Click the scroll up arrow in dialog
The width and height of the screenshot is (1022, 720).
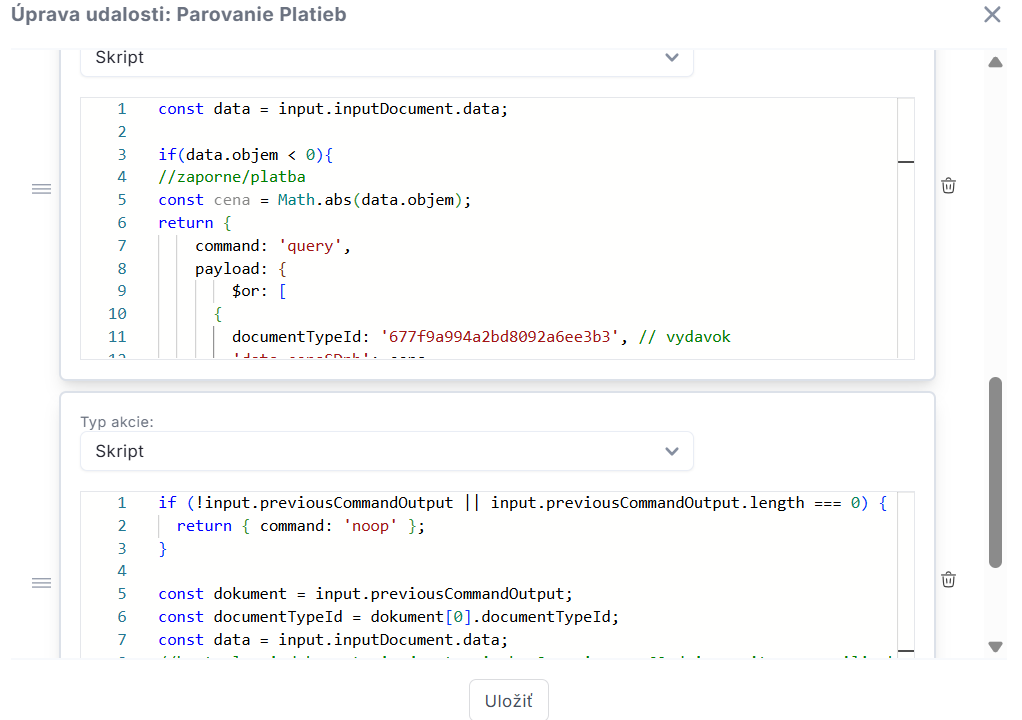click(x=995, y=63)
